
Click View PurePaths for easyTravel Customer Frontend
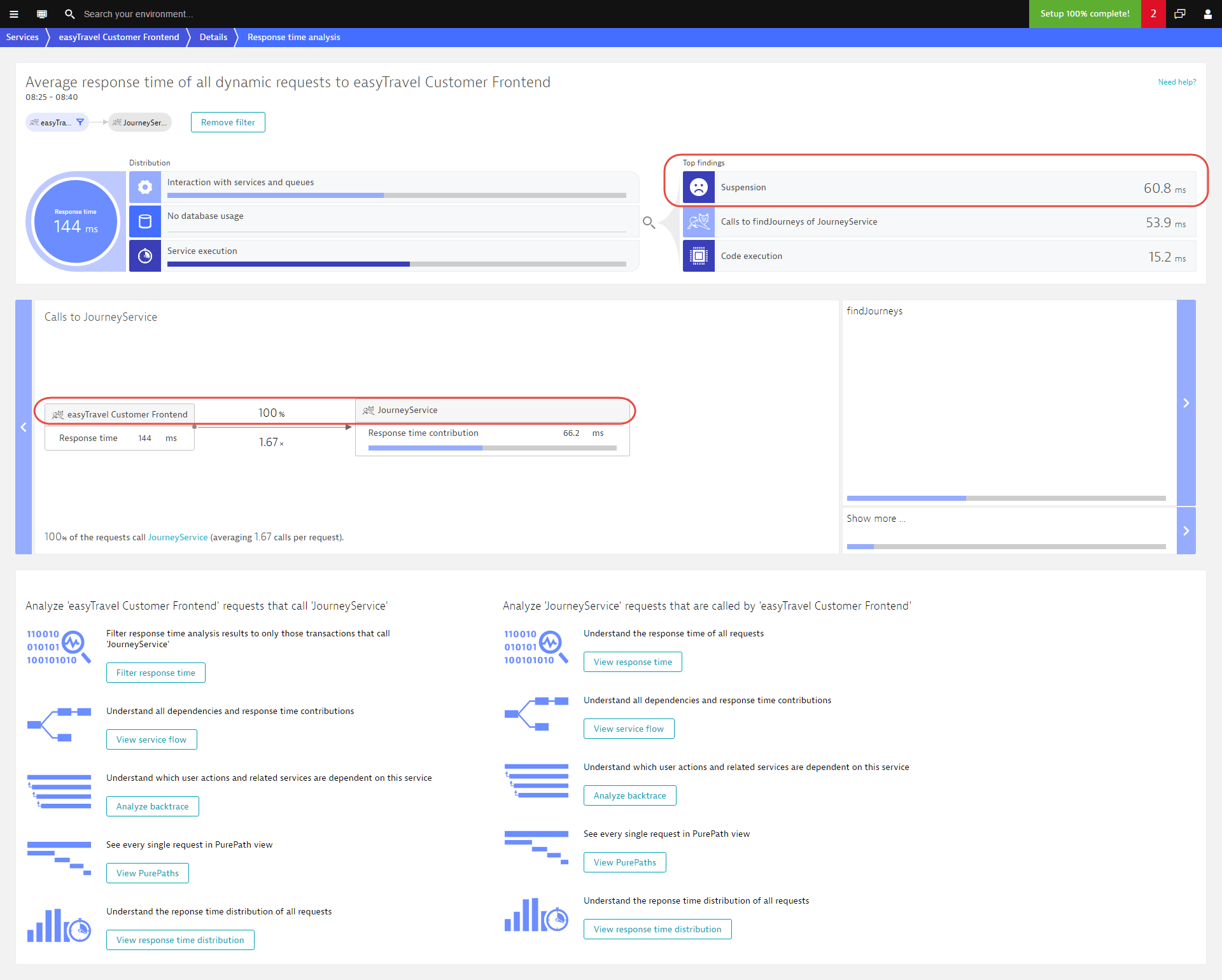tap(148, 873)
